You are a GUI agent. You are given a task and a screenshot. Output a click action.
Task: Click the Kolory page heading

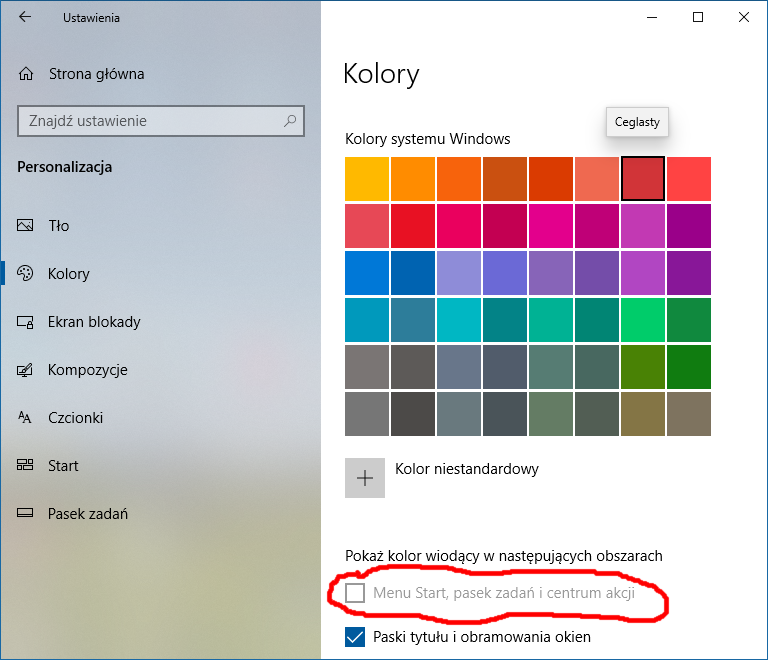(x=381, y=74)
